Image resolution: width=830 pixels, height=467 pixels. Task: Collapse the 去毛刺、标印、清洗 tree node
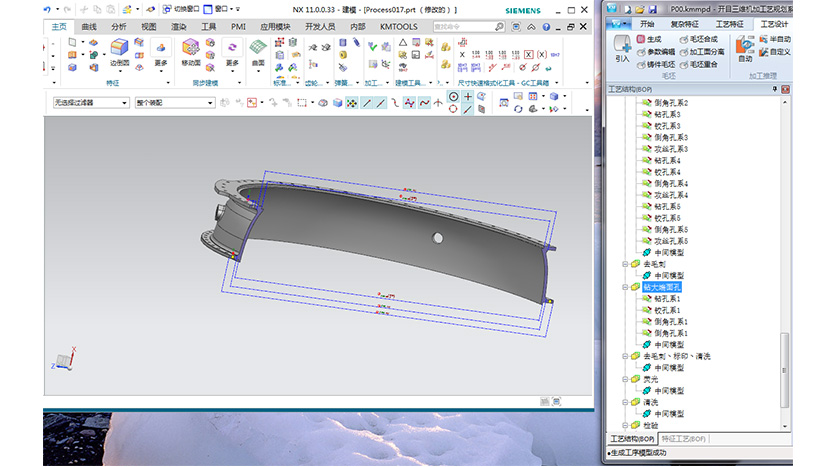click(625, 356)
